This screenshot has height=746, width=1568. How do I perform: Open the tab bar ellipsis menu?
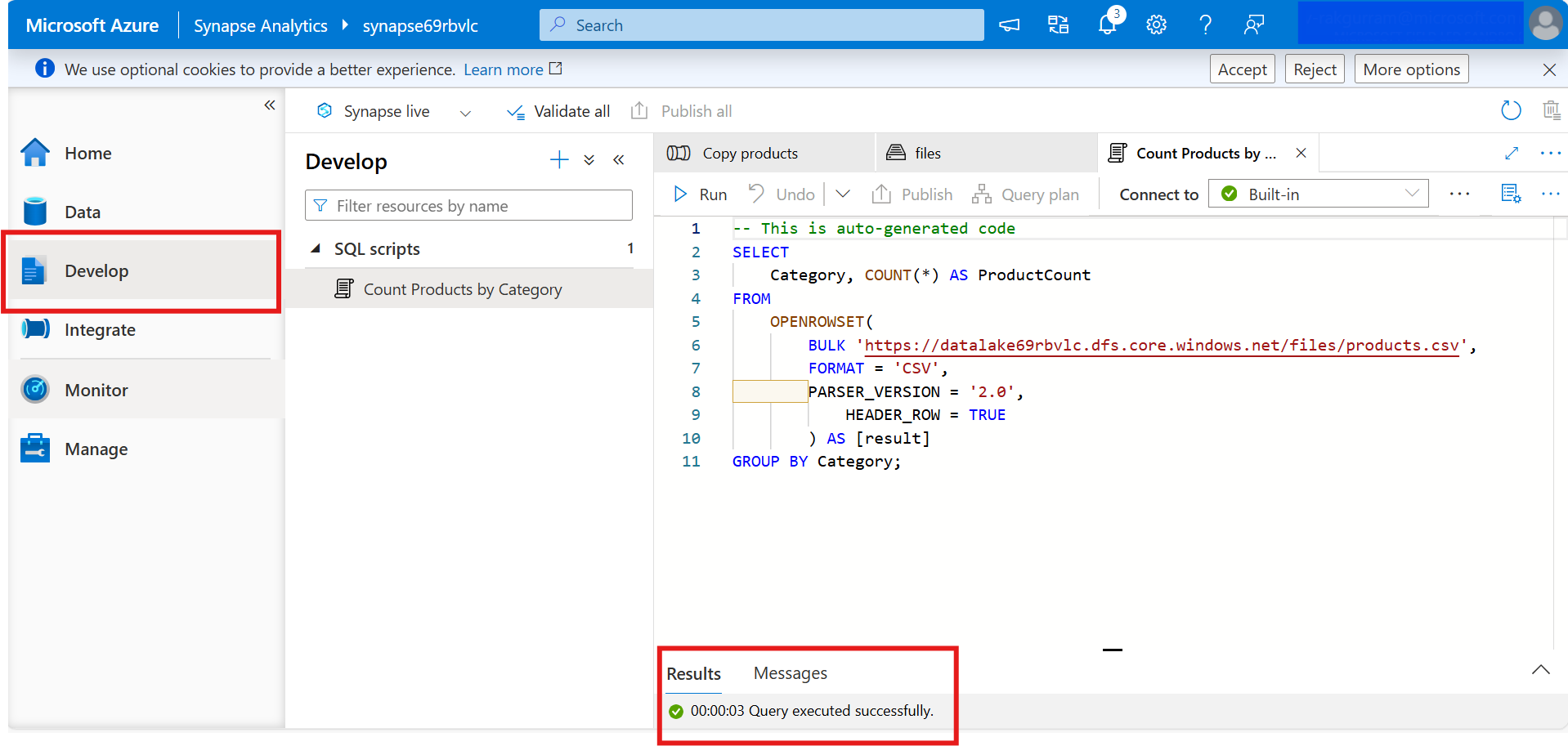1550,153
